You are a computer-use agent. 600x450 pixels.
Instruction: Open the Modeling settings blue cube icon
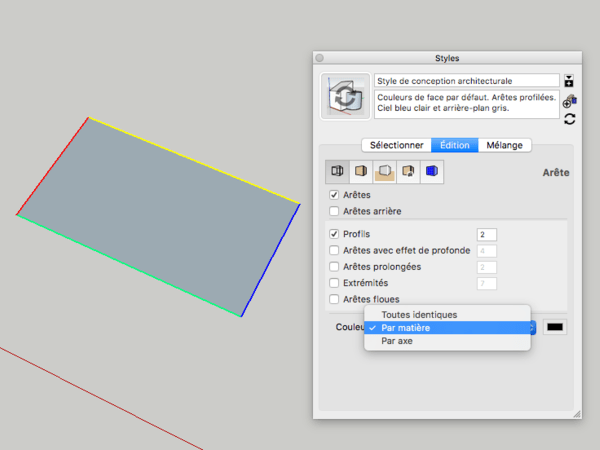tap(432, 171)
